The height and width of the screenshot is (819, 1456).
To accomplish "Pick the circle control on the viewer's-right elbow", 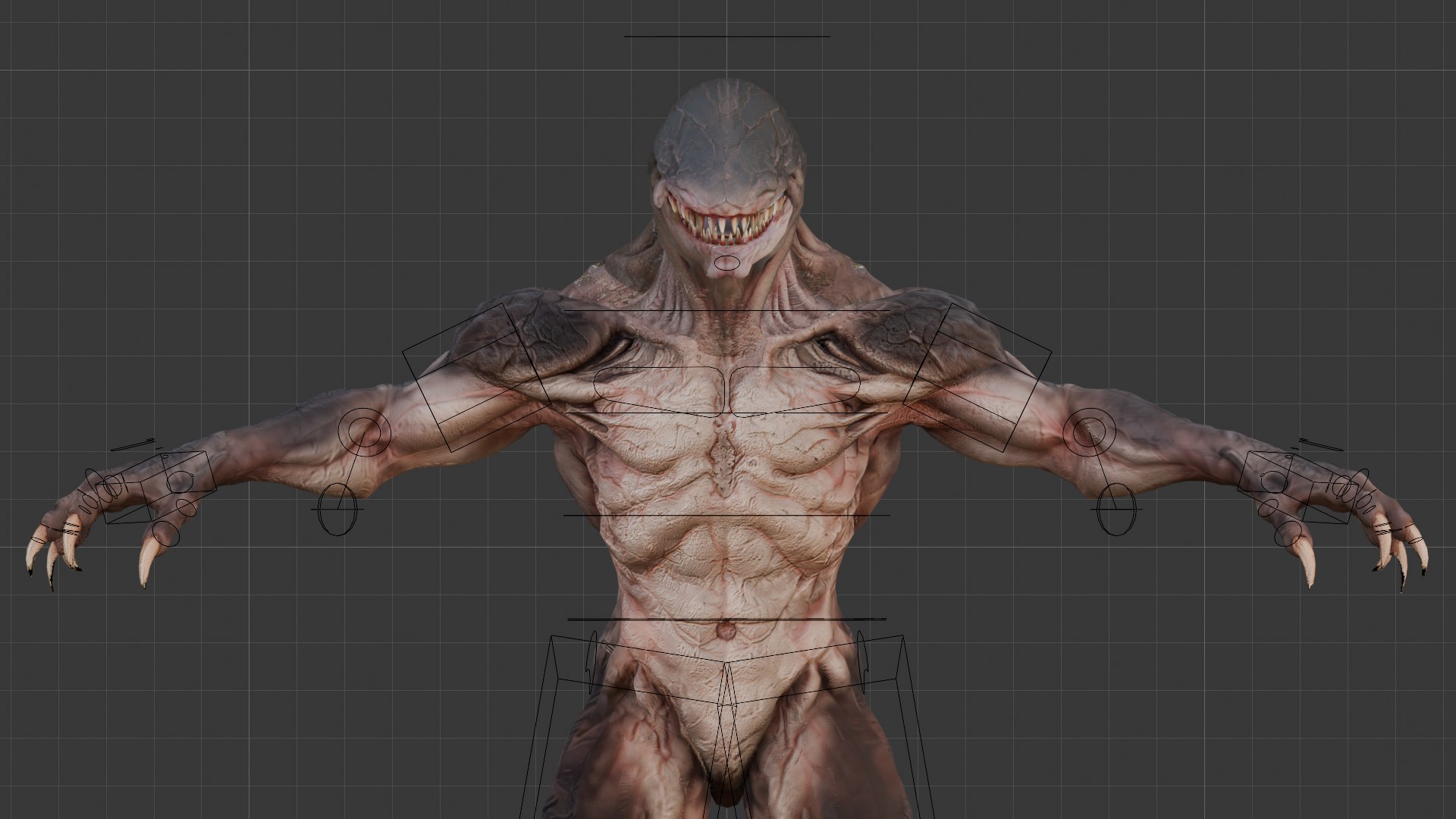I will click(x=1089, y=432).
